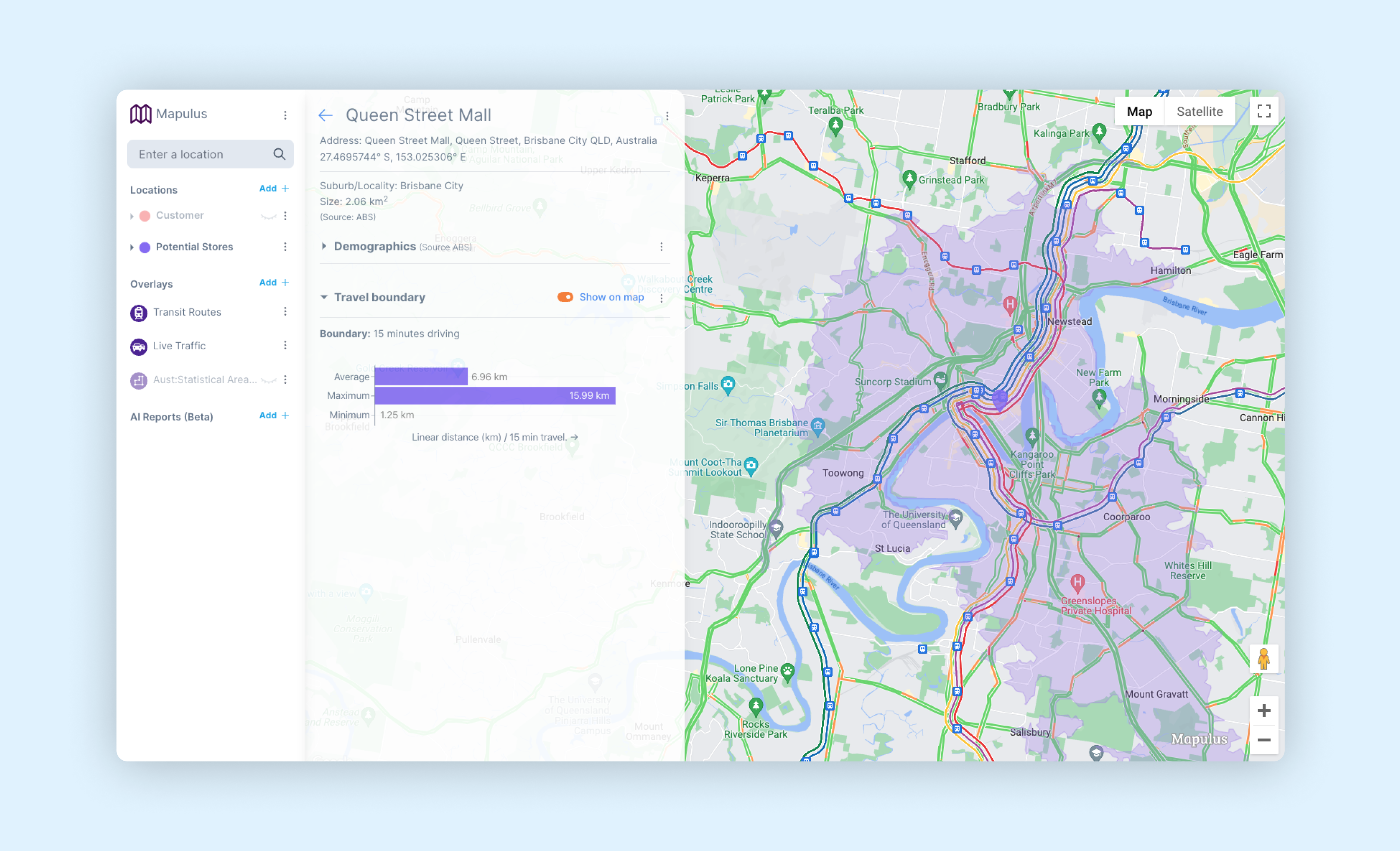Screen dimensions: 1400x851
Task: Click the Greenslopes Private Hospital marker
Action: point(1077,583)
